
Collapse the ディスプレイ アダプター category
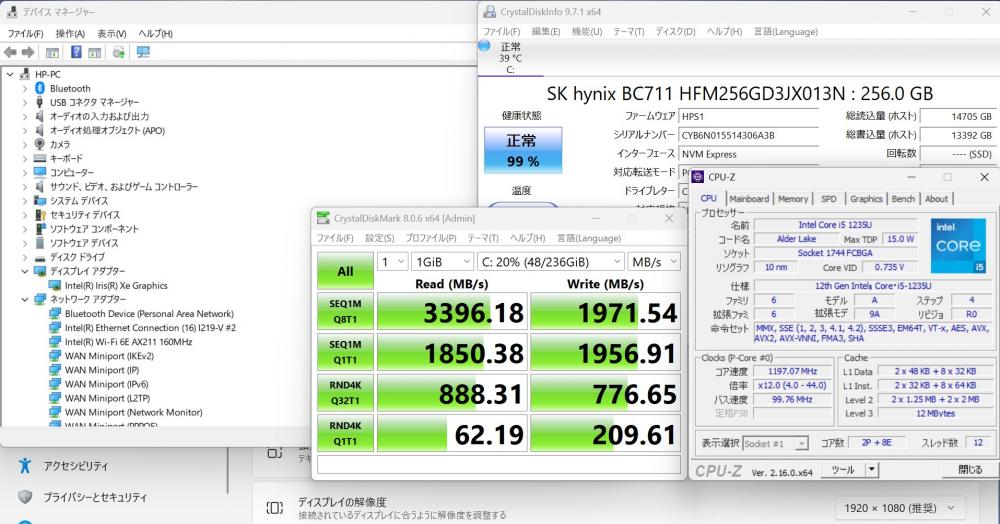pyautogui.click(x=25, y=271)
